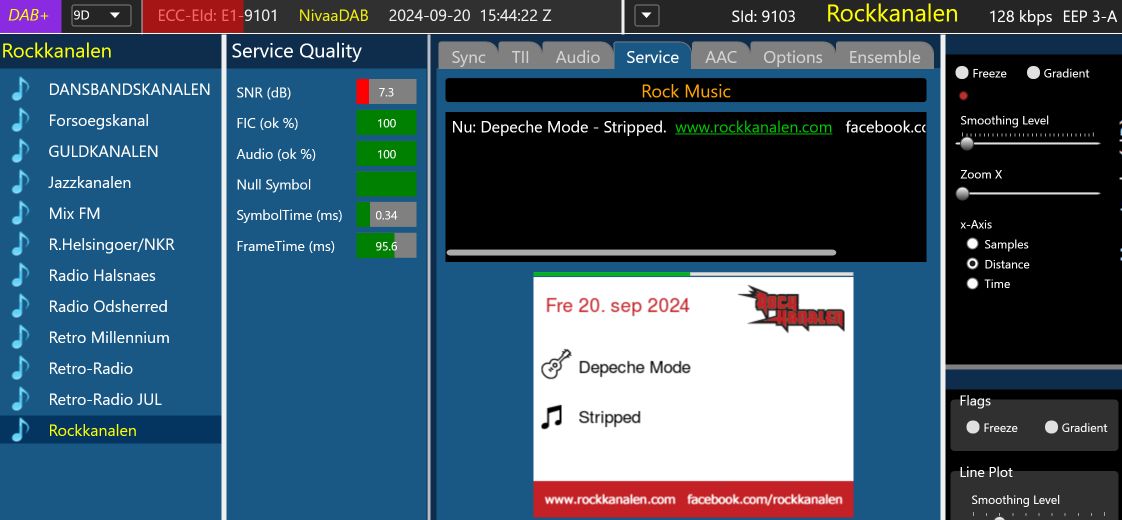Click the DAB+ mode selector
The width and height of the screenshot is (1122, 520).
pos(30,15)
